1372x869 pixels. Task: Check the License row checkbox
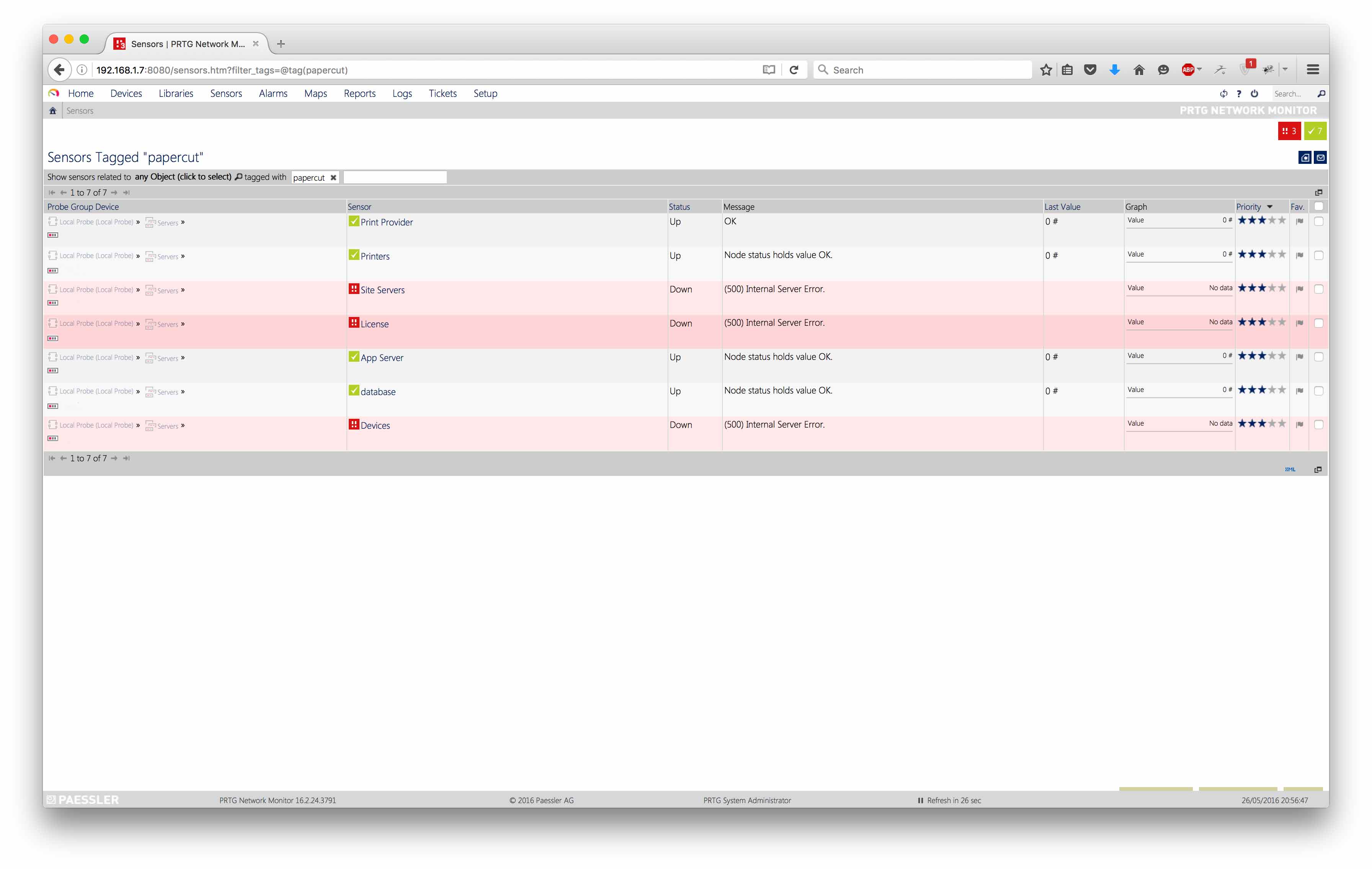point(1318,323)
